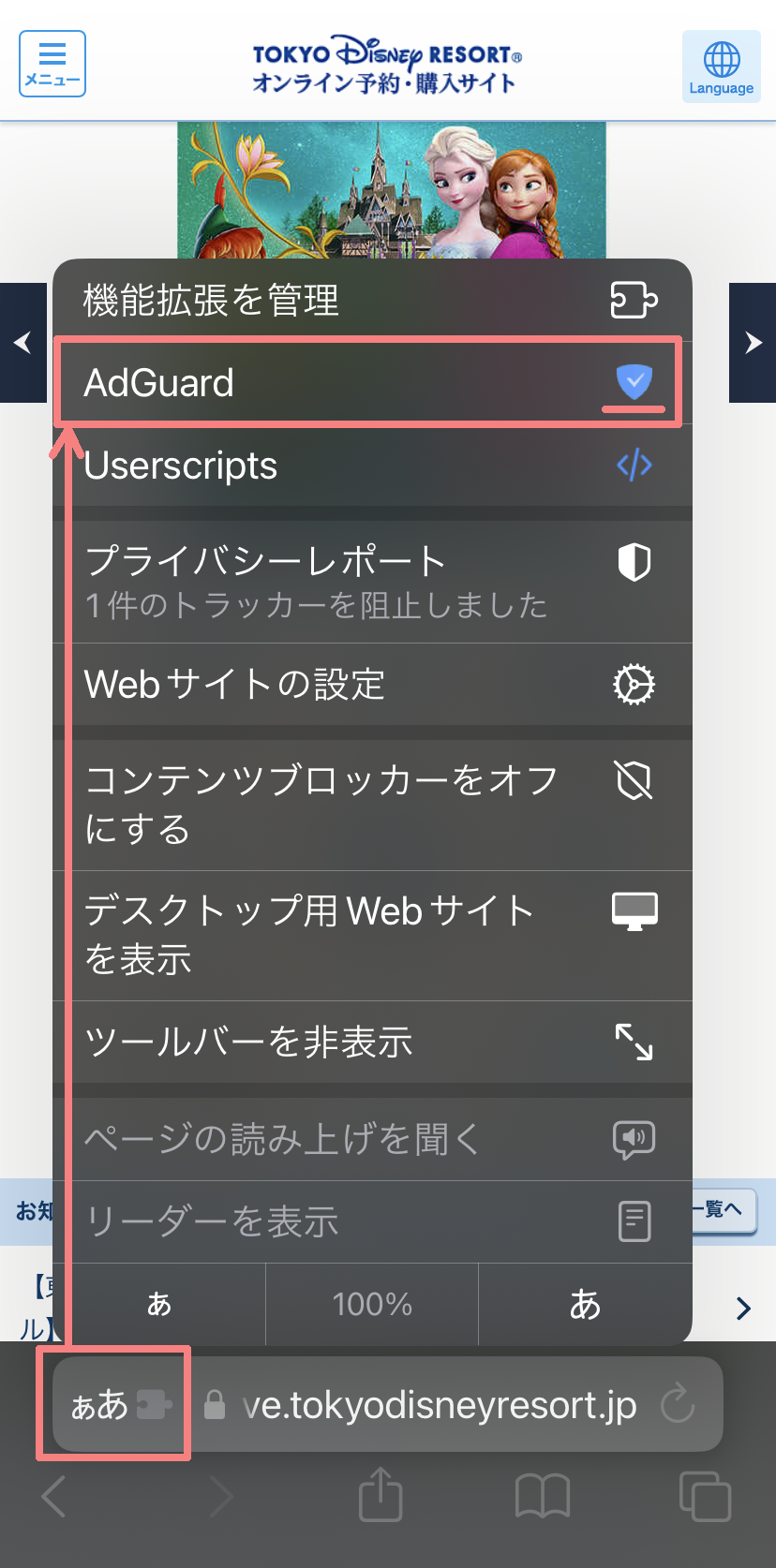This screenshot has width=776, height=1568.
Task: Open the Language globe selector
Action: point(721,66)
